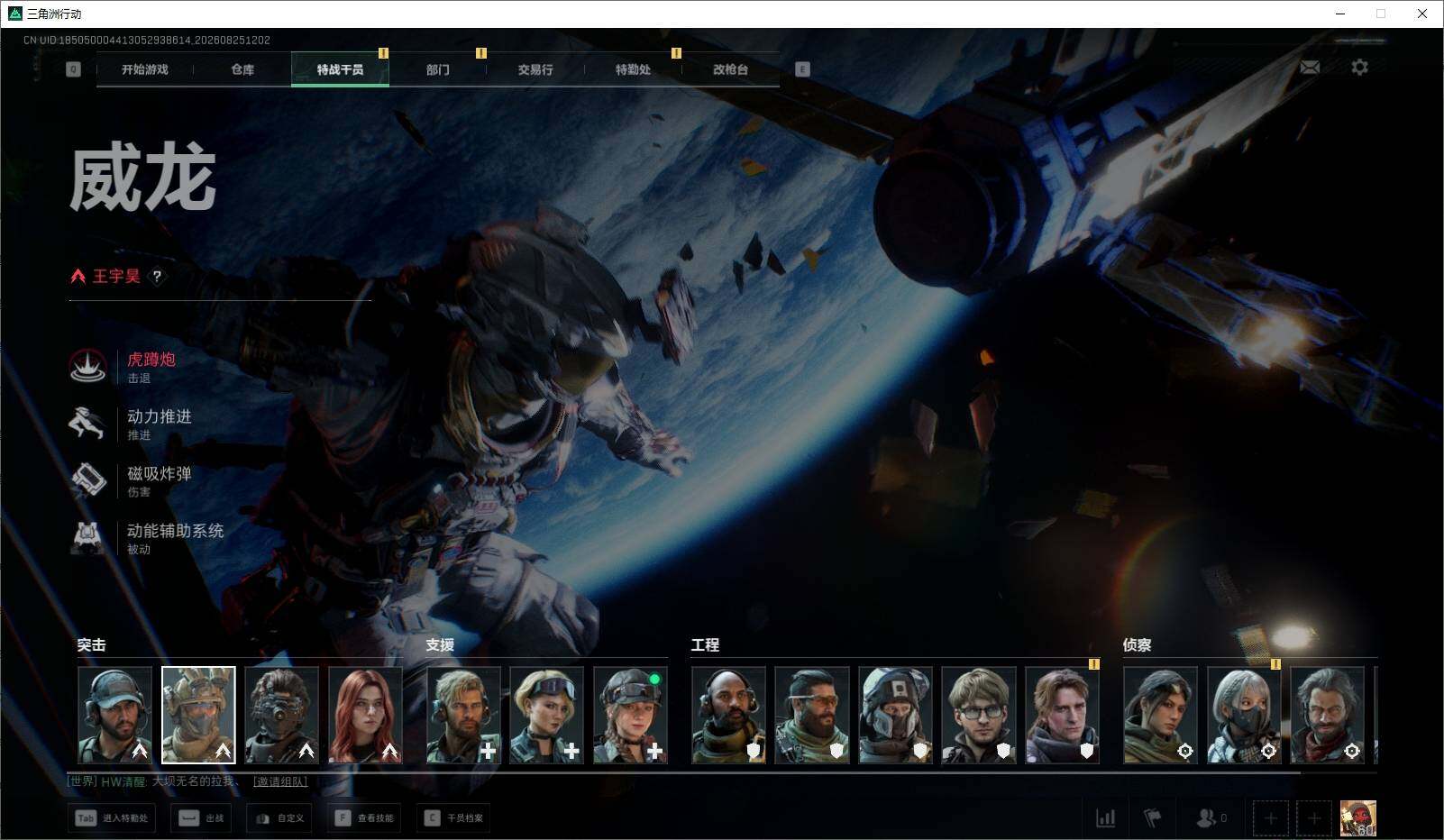Click the operator list horizontal scrollbar

683,772
